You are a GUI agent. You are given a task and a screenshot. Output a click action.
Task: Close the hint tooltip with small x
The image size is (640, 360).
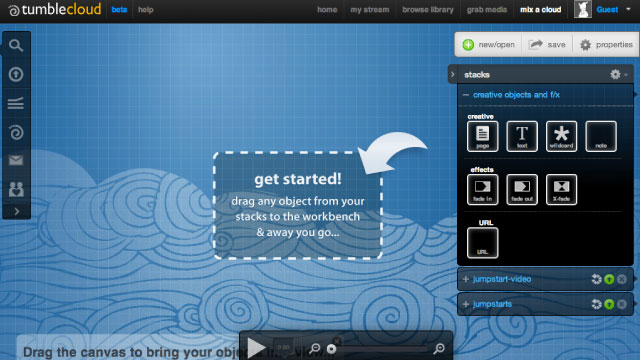337,341
